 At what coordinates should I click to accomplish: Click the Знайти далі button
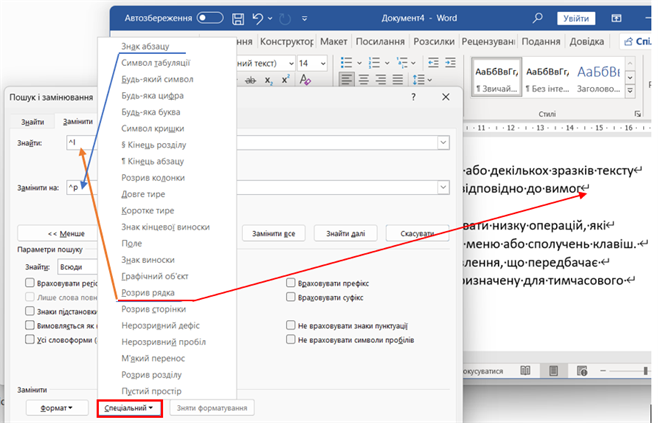344,233
